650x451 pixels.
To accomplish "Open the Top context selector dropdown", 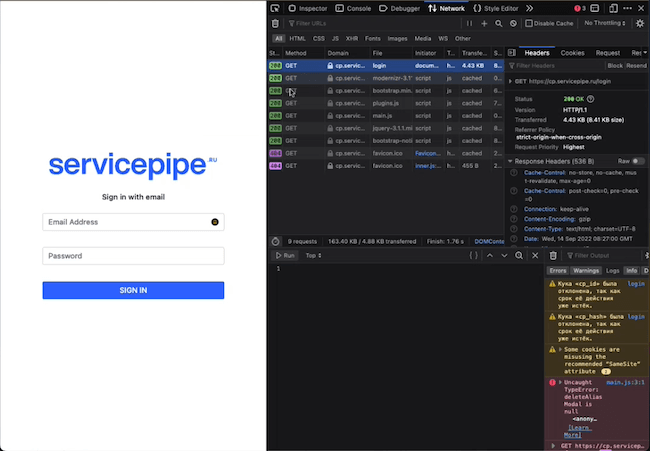I will 313,255.
